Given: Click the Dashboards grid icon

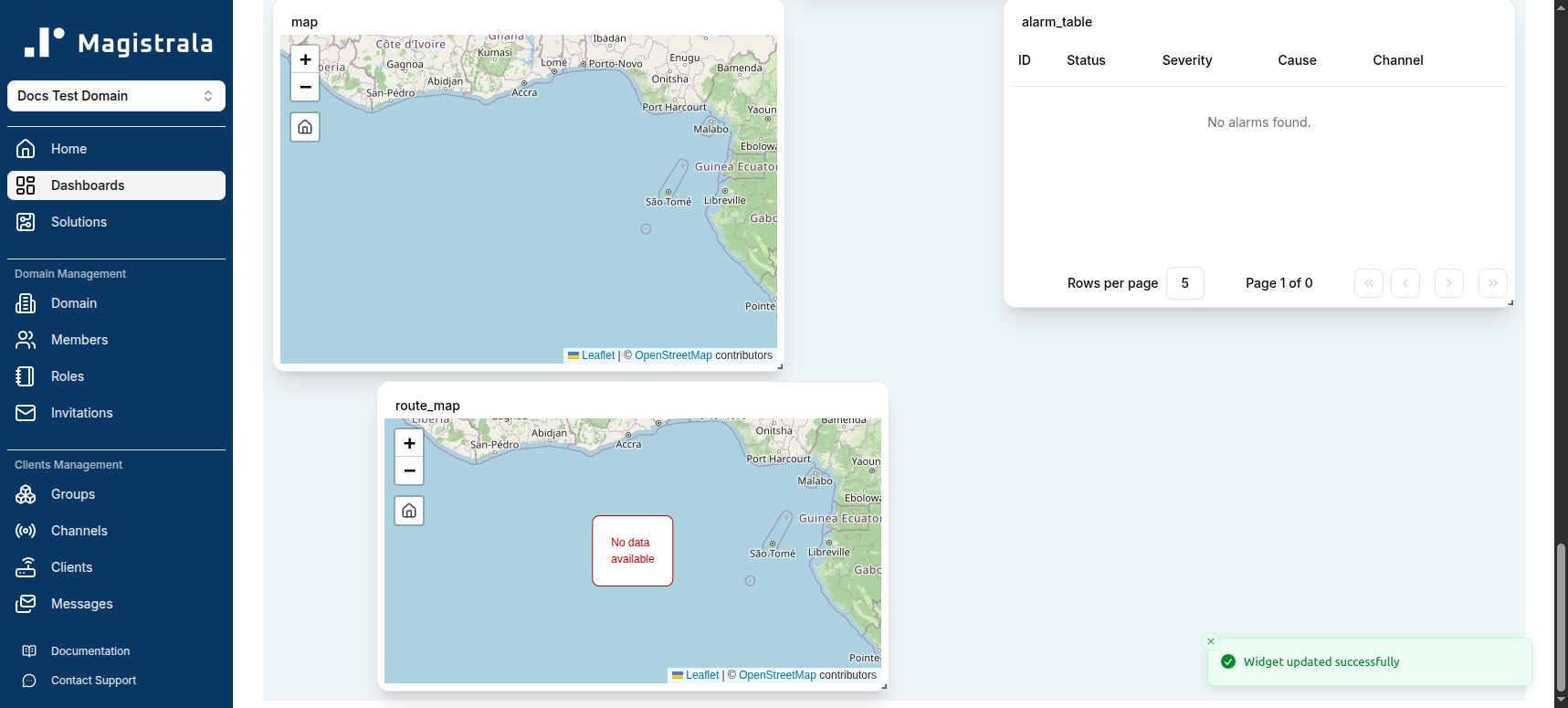Looking at the screenshot, I should [x=26, y=185].
